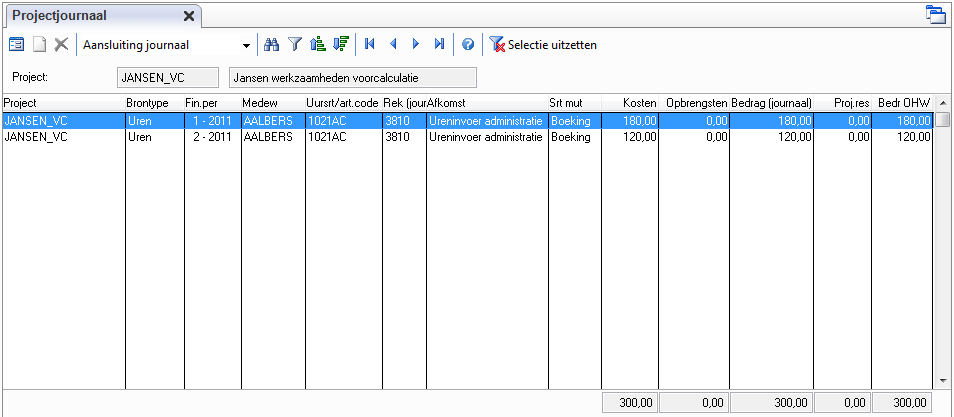This screenshot has width=954, height=417.
Task: Click the Proj.res column header
Action: (x=843, y=103)
